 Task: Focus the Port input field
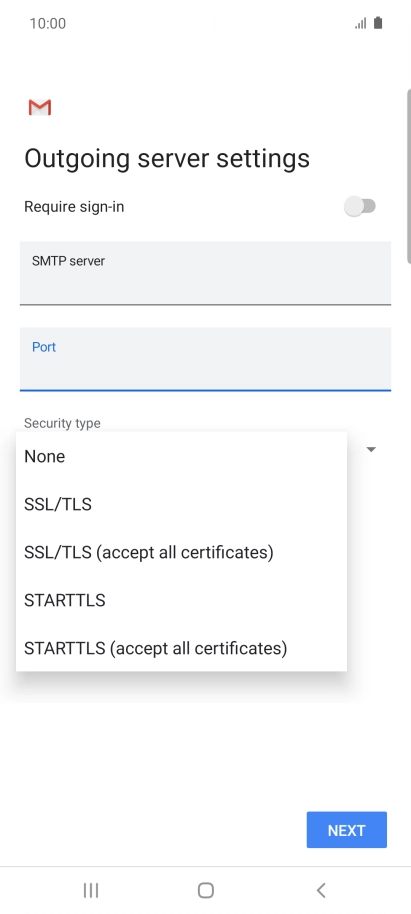pyautogui.click(x=205, y=359)
